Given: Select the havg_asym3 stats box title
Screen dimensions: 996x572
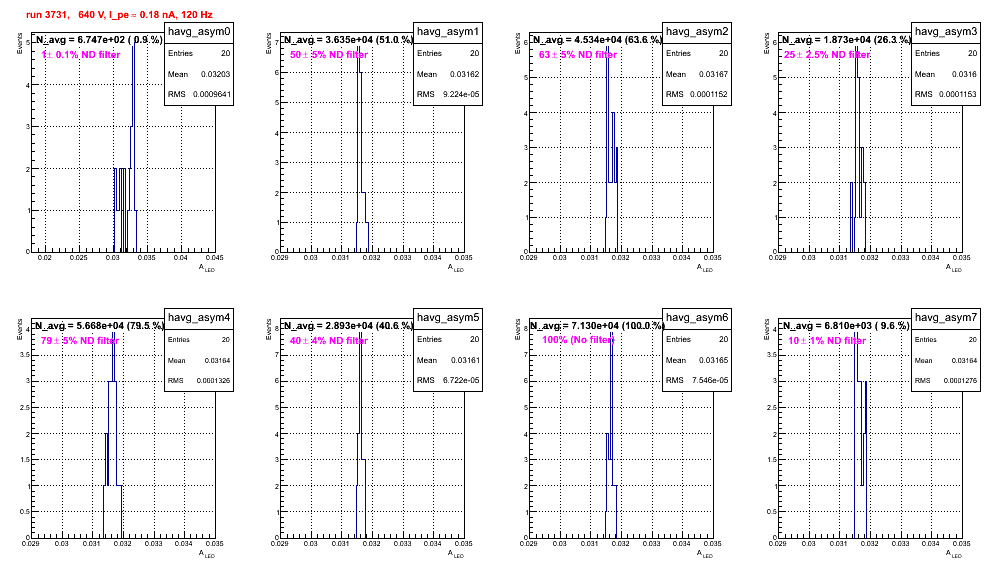Looking at the screenshot, I should 946,31.
